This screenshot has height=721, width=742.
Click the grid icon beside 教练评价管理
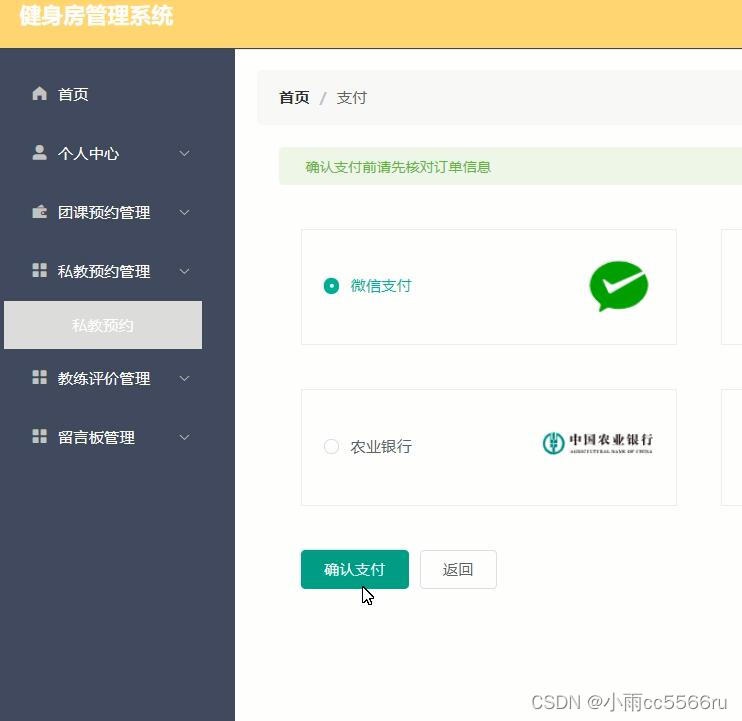coord(39,377)
